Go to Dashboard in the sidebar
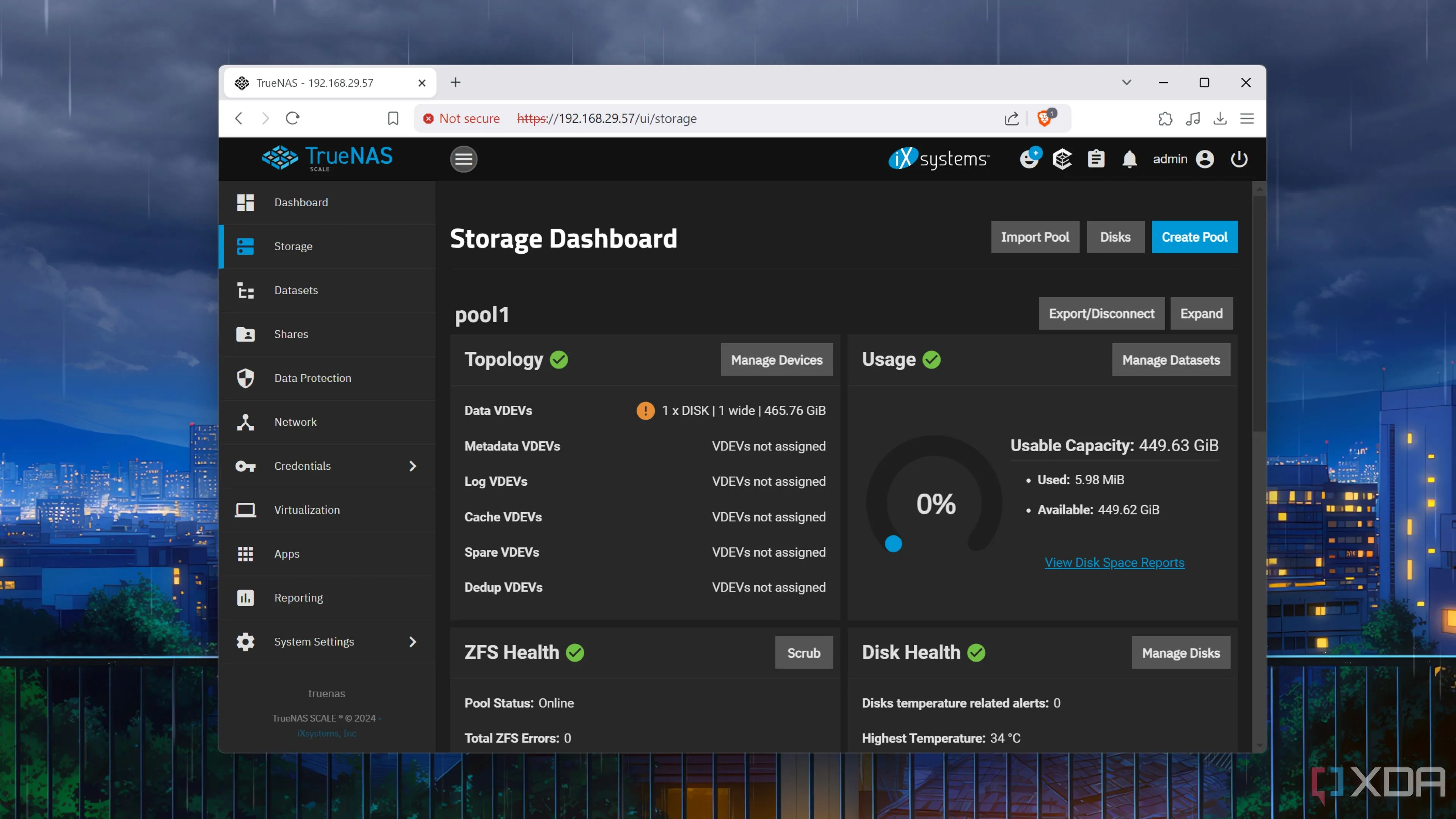The image size is (1456, 819). click(x=327, y=202)
